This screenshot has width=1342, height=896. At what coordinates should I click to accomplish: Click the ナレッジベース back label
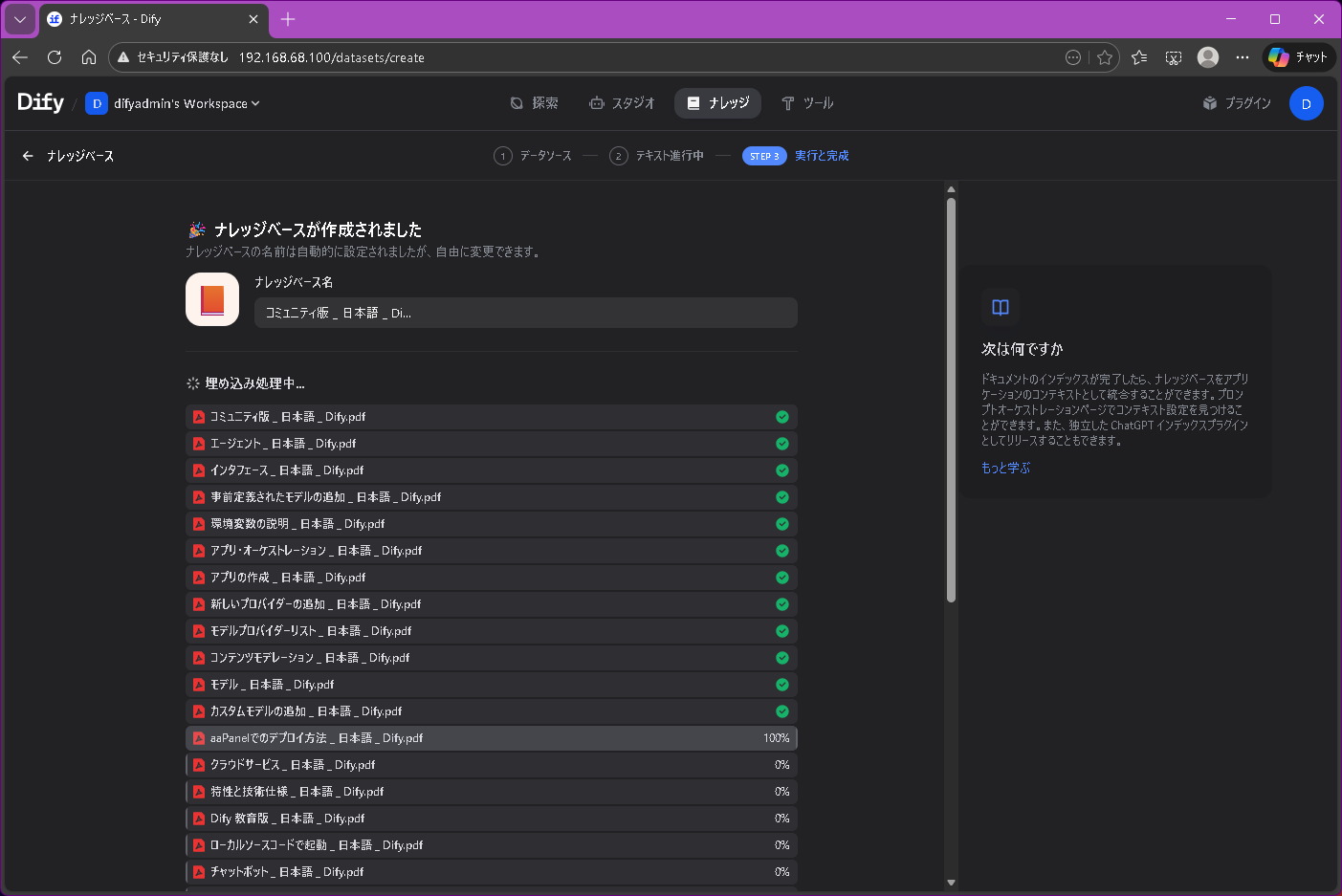(80, 156)
